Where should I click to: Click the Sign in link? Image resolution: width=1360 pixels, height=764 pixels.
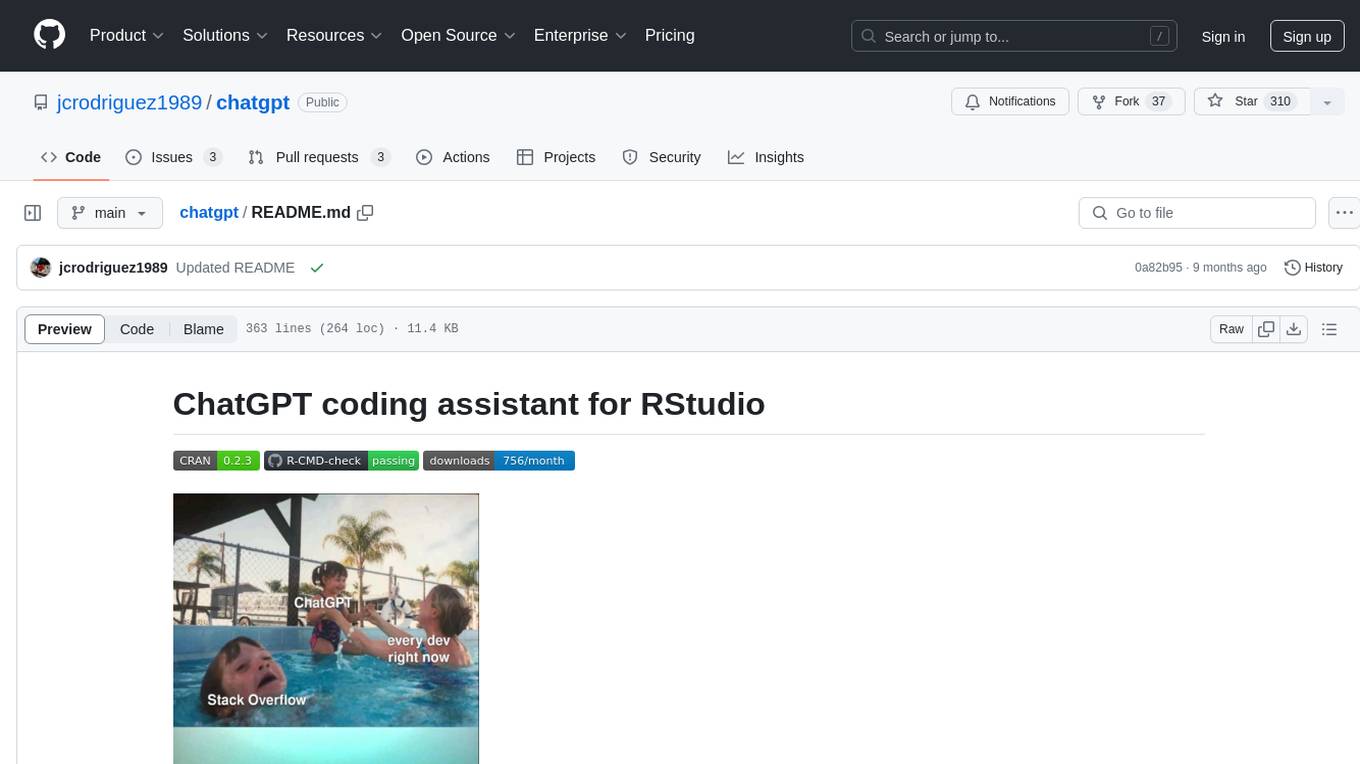[x=1223, y=36]
